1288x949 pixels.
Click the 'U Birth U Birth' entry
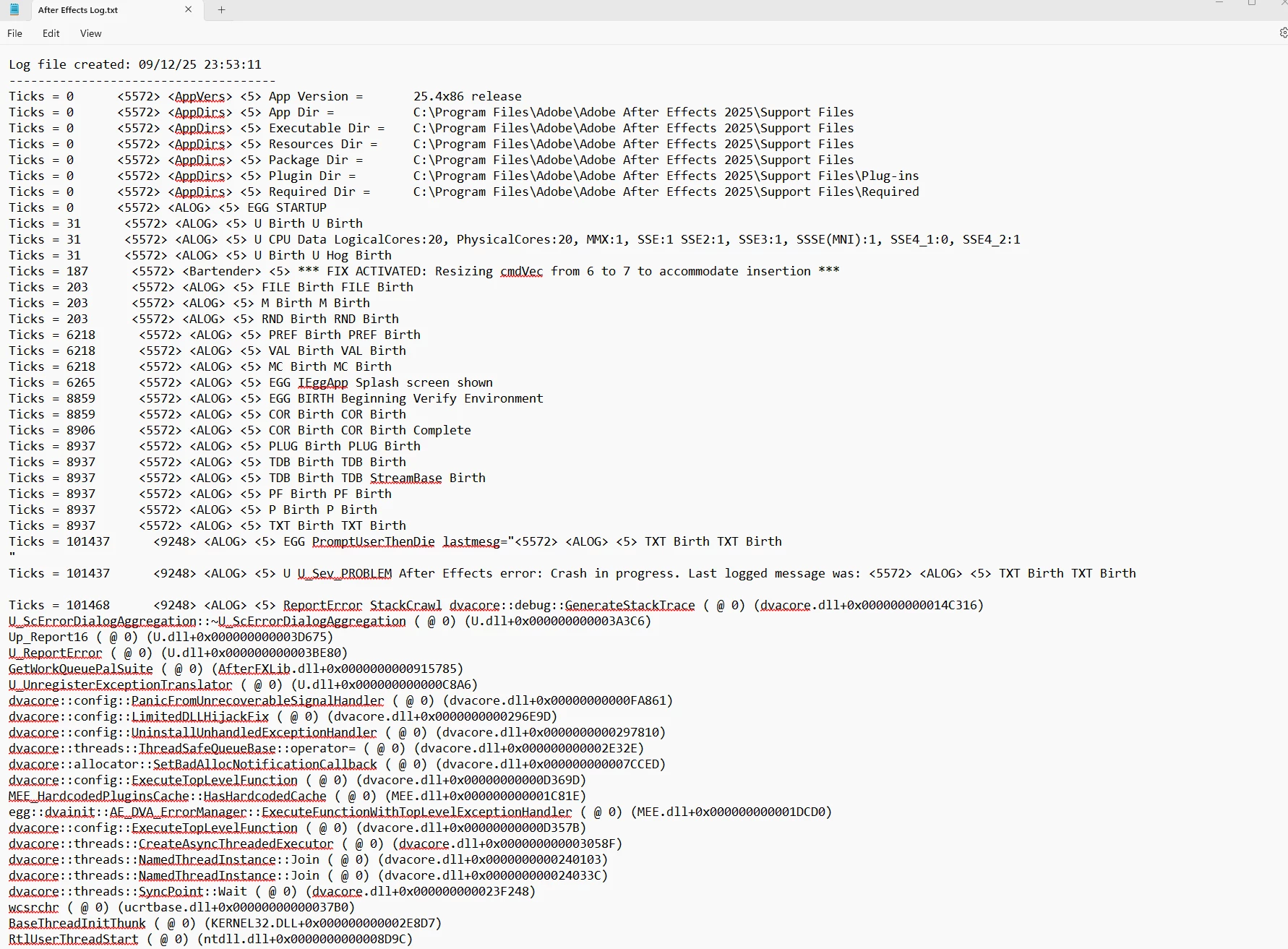[x=309, y=223]
